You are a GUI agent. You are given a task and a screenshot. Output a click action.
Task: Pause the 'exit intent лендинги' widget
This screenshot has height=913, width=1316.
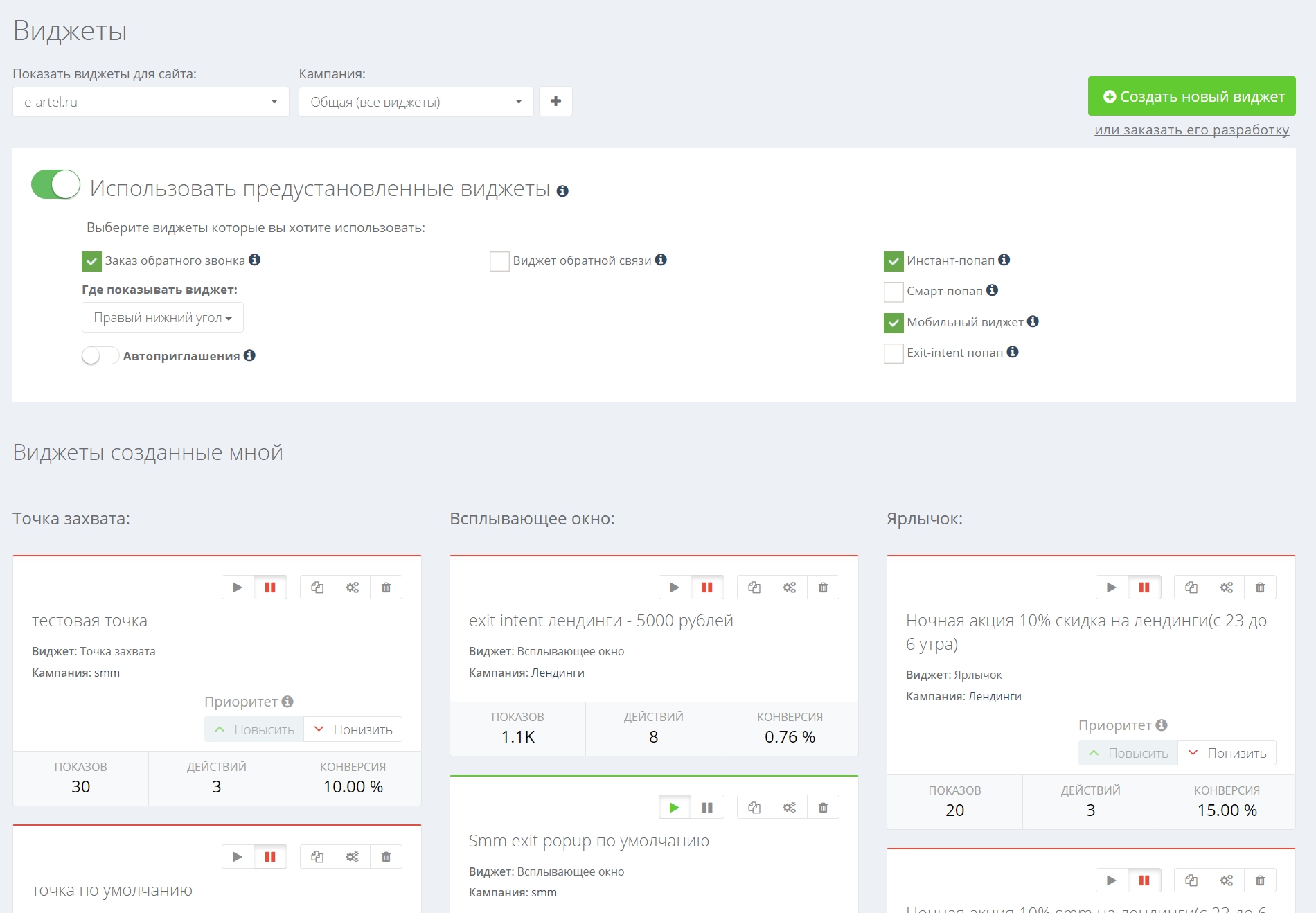point(707,587)
